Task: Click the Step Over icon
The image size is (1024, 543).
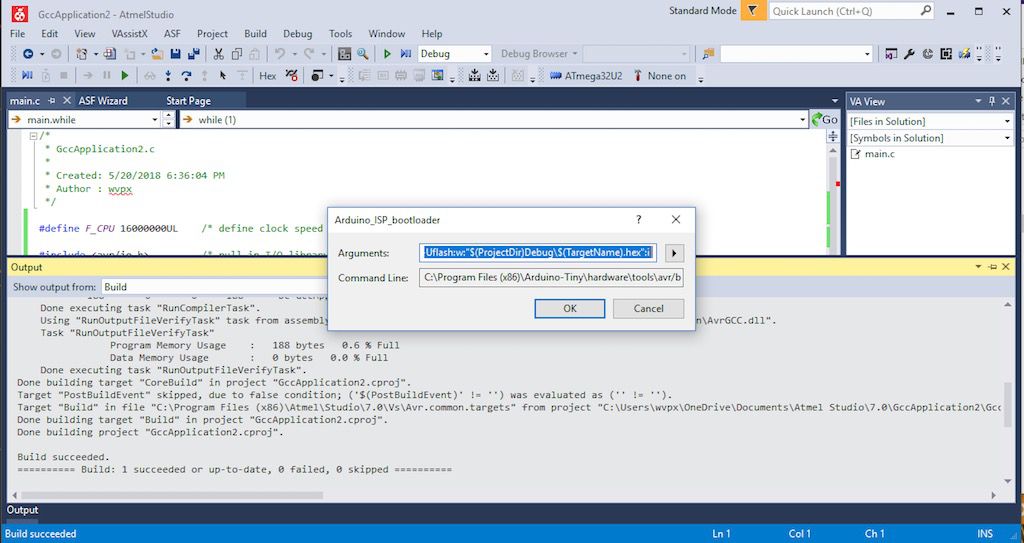Action: (186, 76)
